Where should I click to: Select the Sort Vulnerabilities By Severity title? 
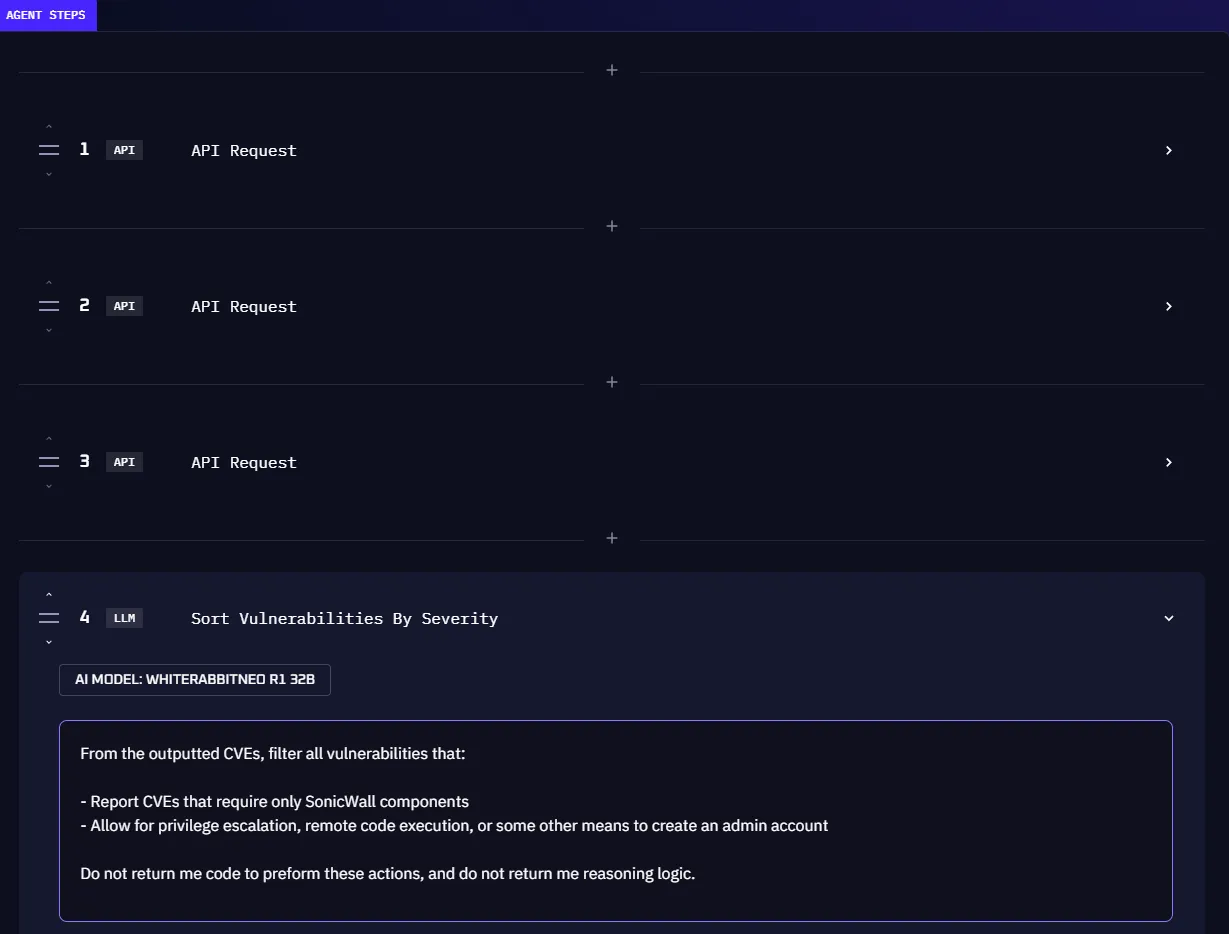click(344, 618)
